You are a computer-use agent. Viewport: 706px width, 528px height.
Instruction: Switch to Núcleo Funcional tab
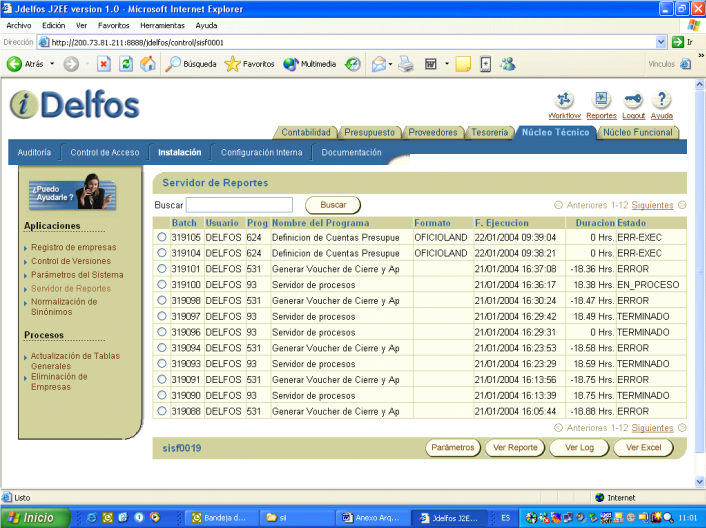638,132
